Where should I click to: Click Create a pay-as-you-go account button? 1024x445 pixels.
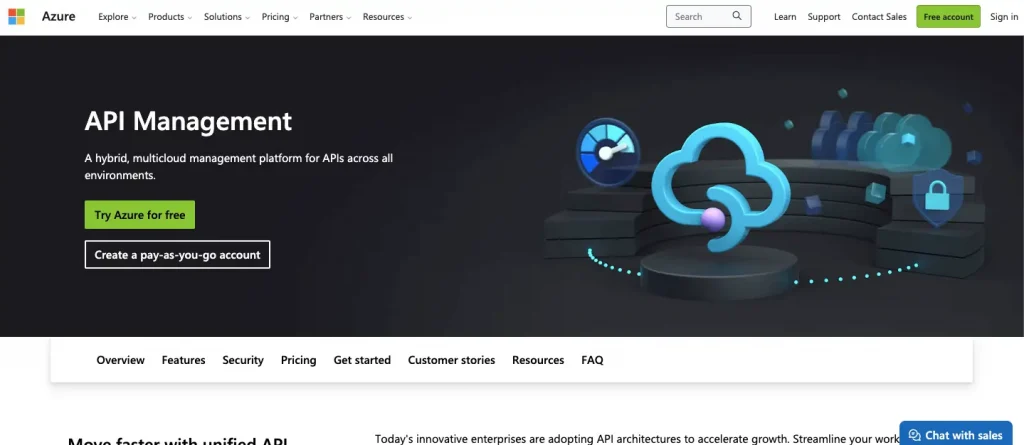pos(177,255)
